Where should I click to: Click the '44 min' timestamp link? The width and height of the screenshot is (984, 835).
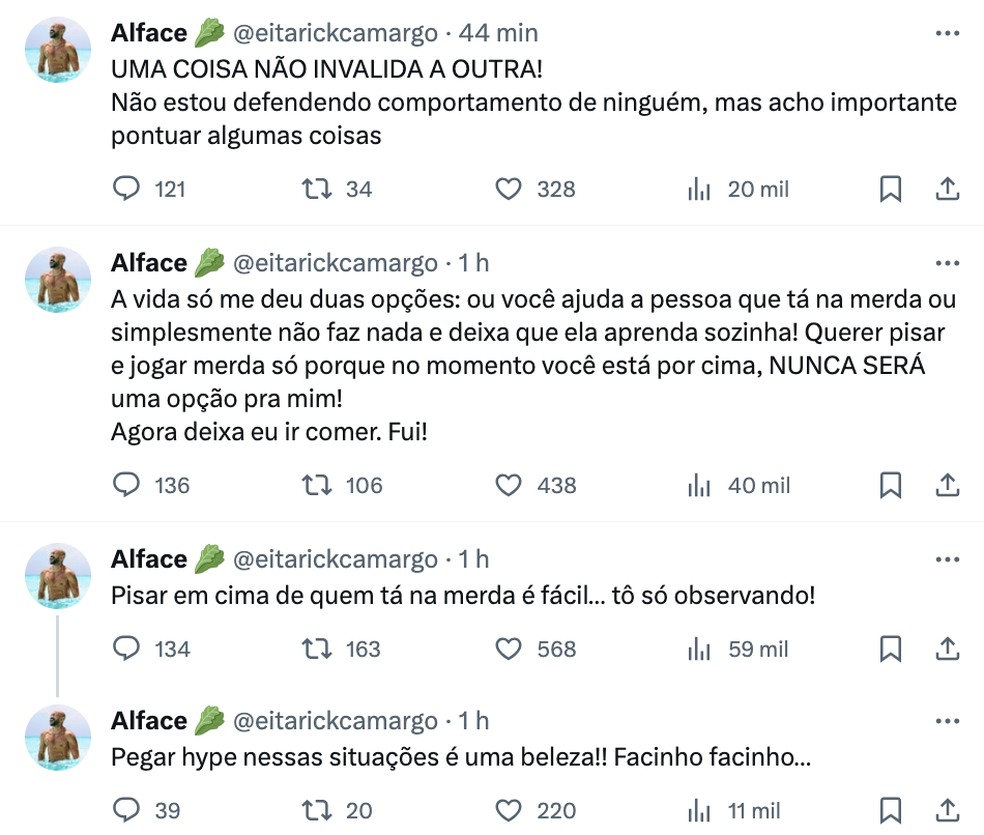coord(498,32)
